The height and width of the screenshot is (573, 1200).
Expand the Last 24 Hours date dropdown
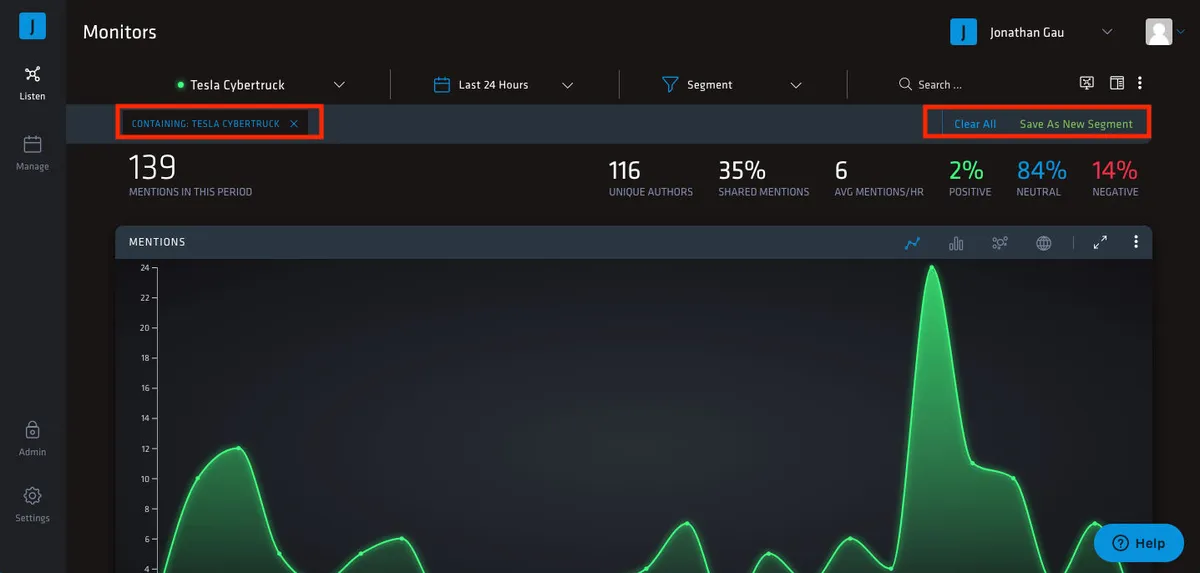click(x=567, y=85)
